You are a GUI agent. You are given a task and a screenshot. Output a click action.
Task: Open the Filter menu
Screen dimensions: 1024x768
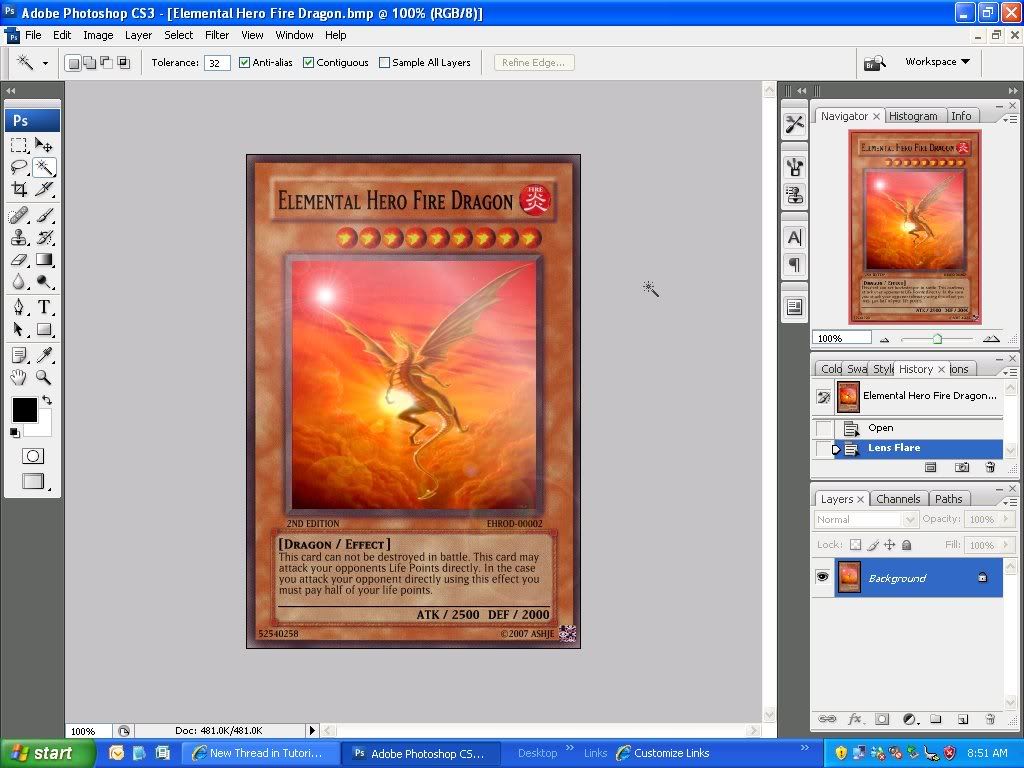[x=217, y=35]
